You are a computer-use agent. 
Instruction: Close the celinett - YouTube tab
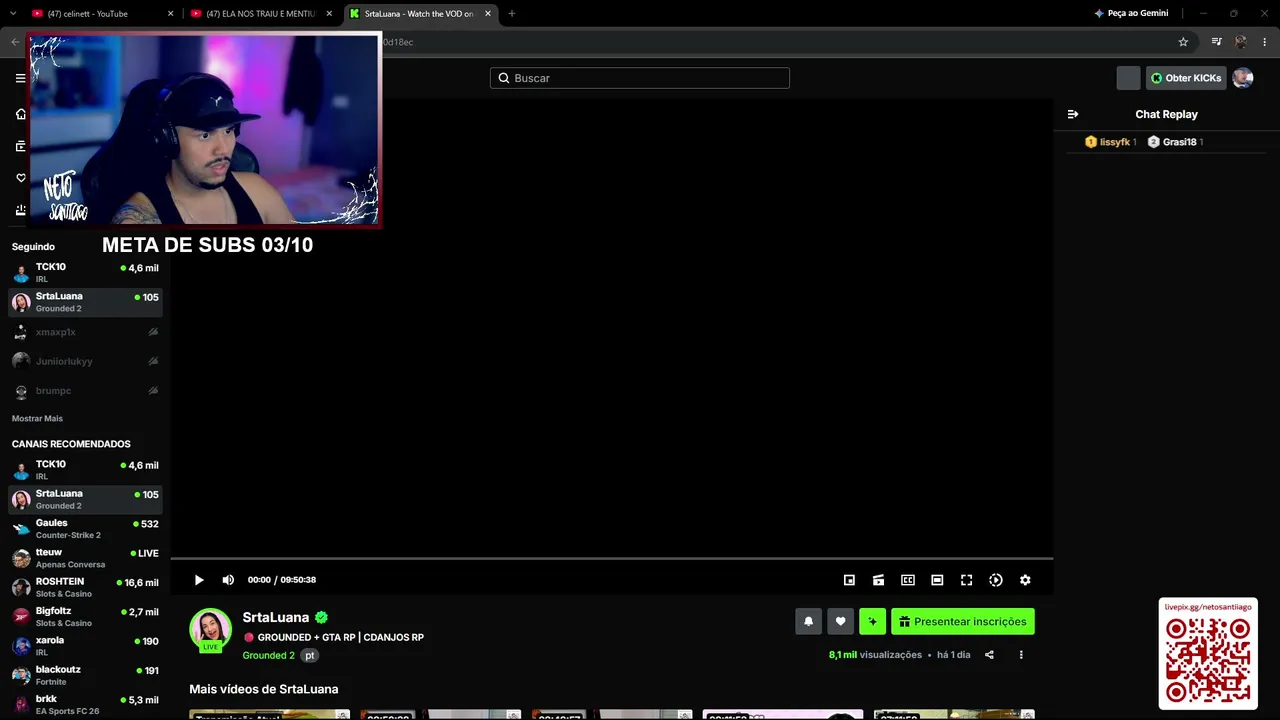170,14
